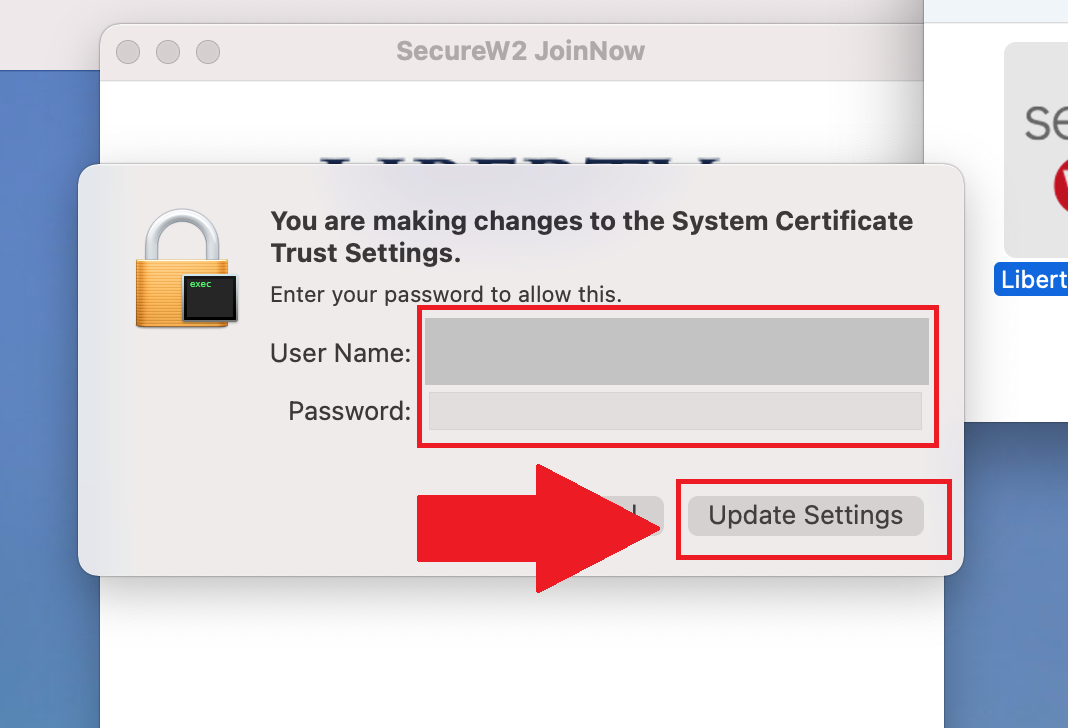Click the red circular logo in SecureW2 icon
The height and width of the screenshot is (728, 1068).
1060,189
